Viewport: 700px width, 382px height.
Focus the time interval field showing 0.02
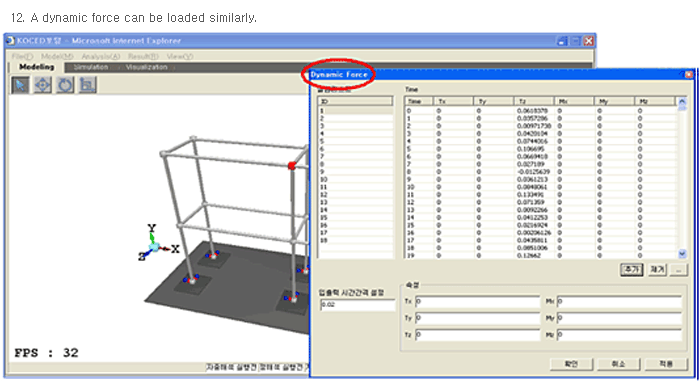357,304
